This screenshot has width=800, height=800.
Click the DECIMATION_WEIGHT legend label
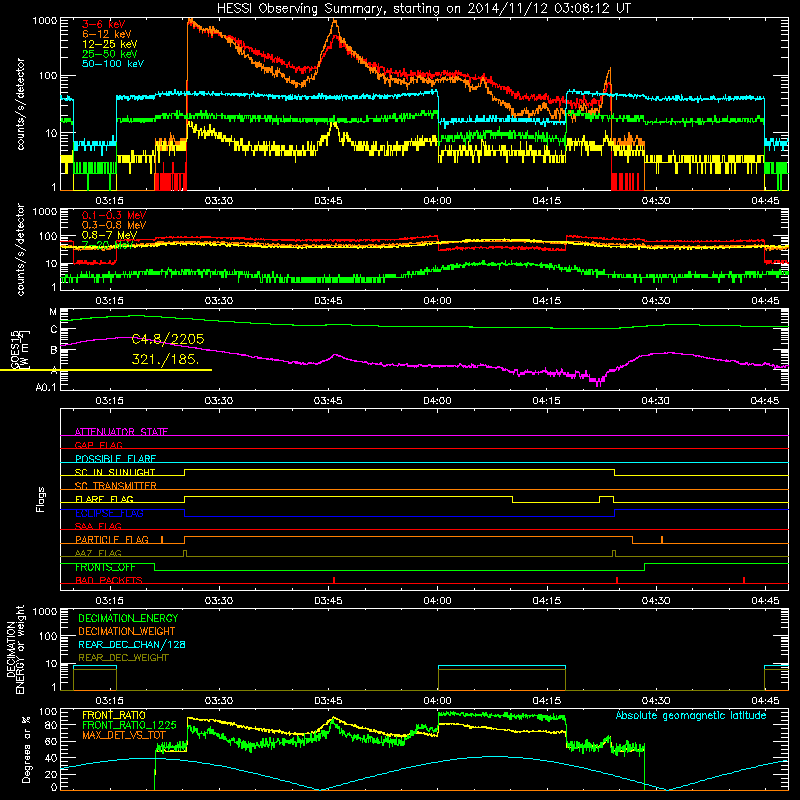click(127, 631)
